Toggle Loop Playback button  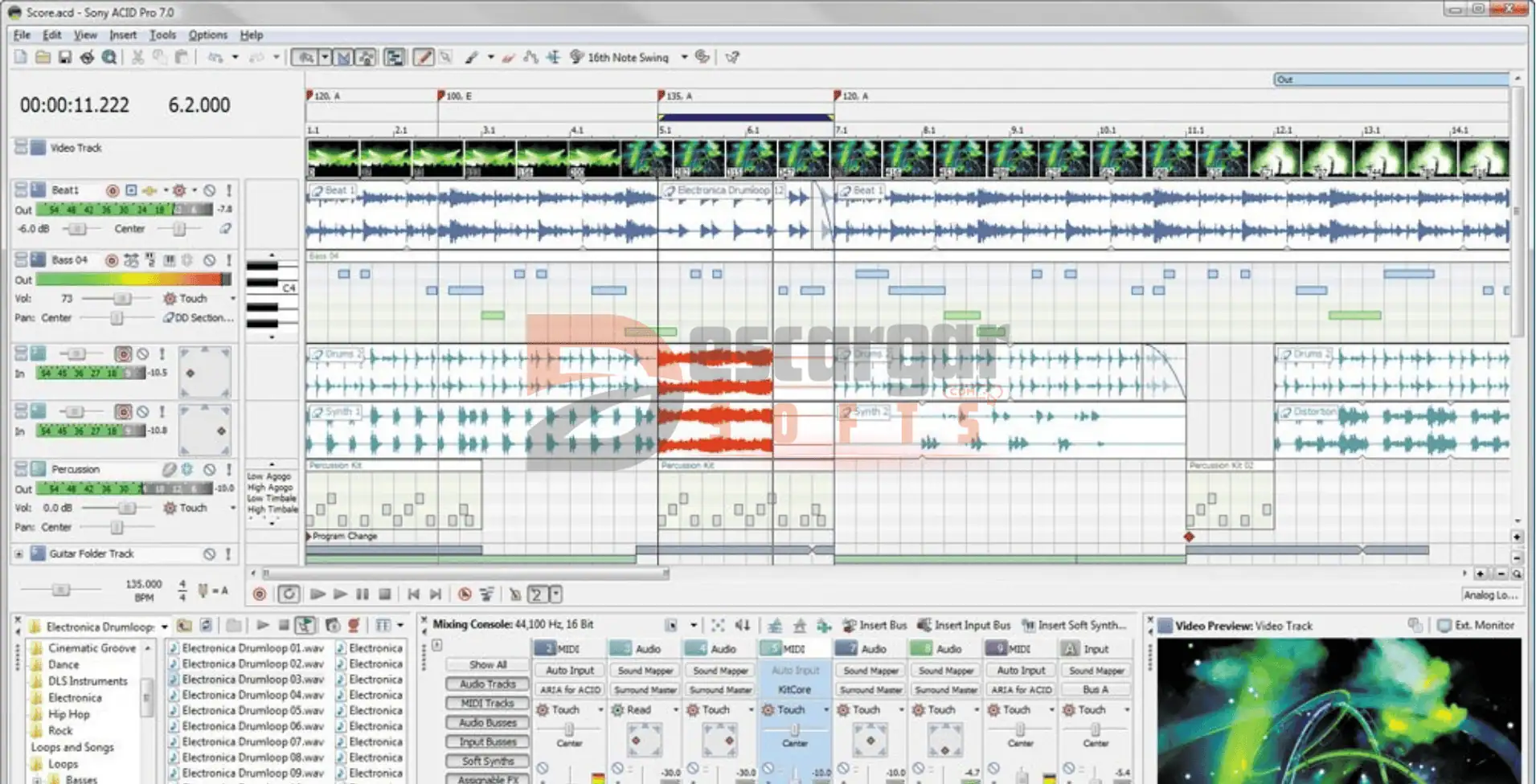coord(289,594)
